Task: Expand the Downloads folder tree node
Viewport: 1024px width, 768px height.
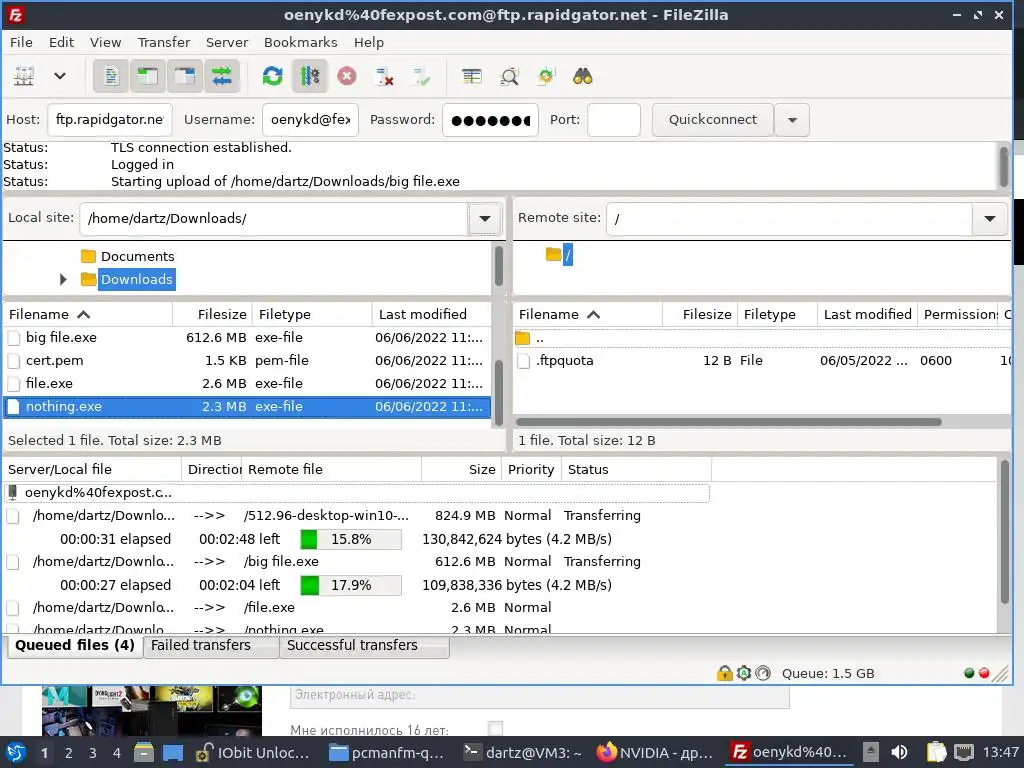Action: (x=63, y=280)
